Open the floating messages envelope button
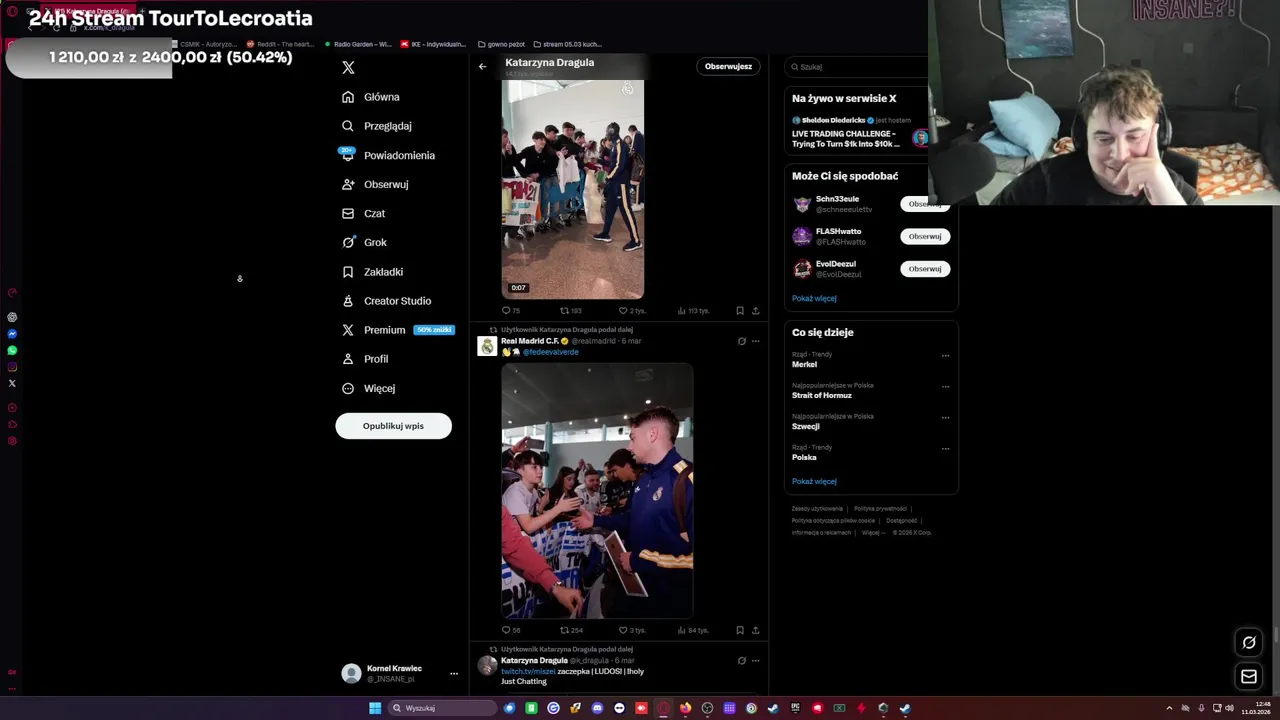The width and height of the screenshot is (1280, 720). pyautogui.click(x=1249, y=677)
